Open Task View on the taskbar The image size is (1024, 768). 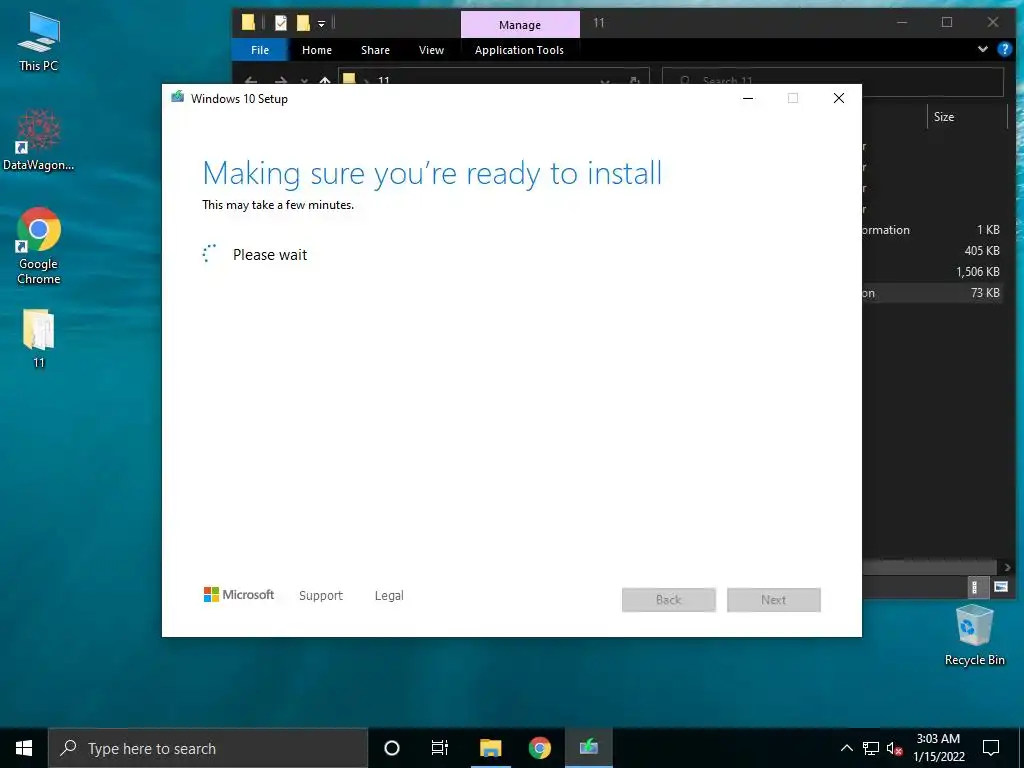click(x=440, y=748)
